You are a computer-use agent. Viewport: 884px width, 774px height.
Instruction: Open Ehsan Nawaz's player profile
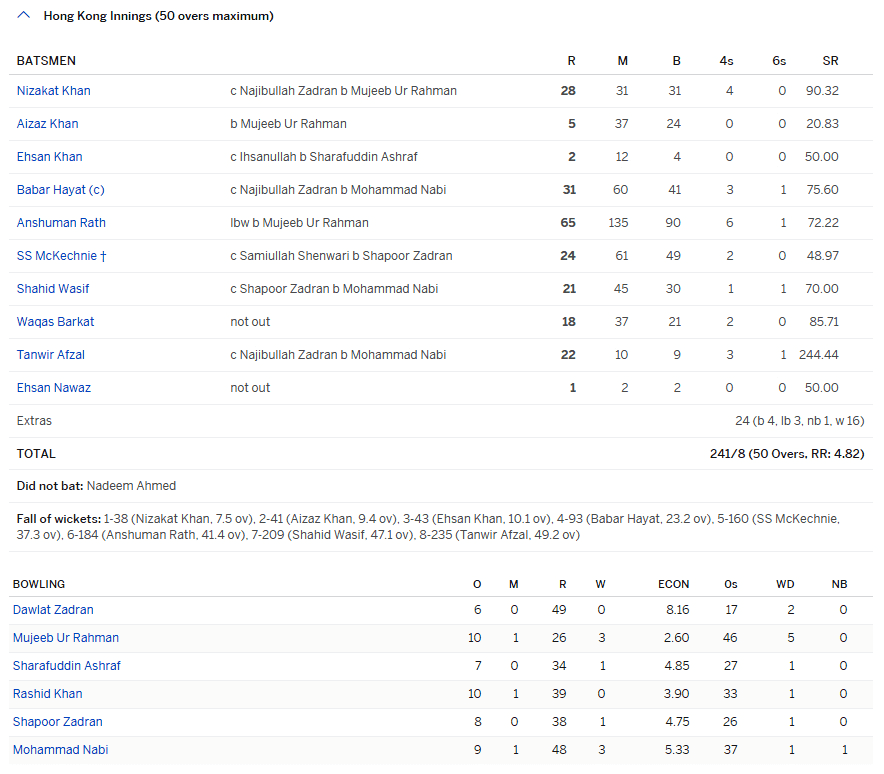(x=53, y=388)
